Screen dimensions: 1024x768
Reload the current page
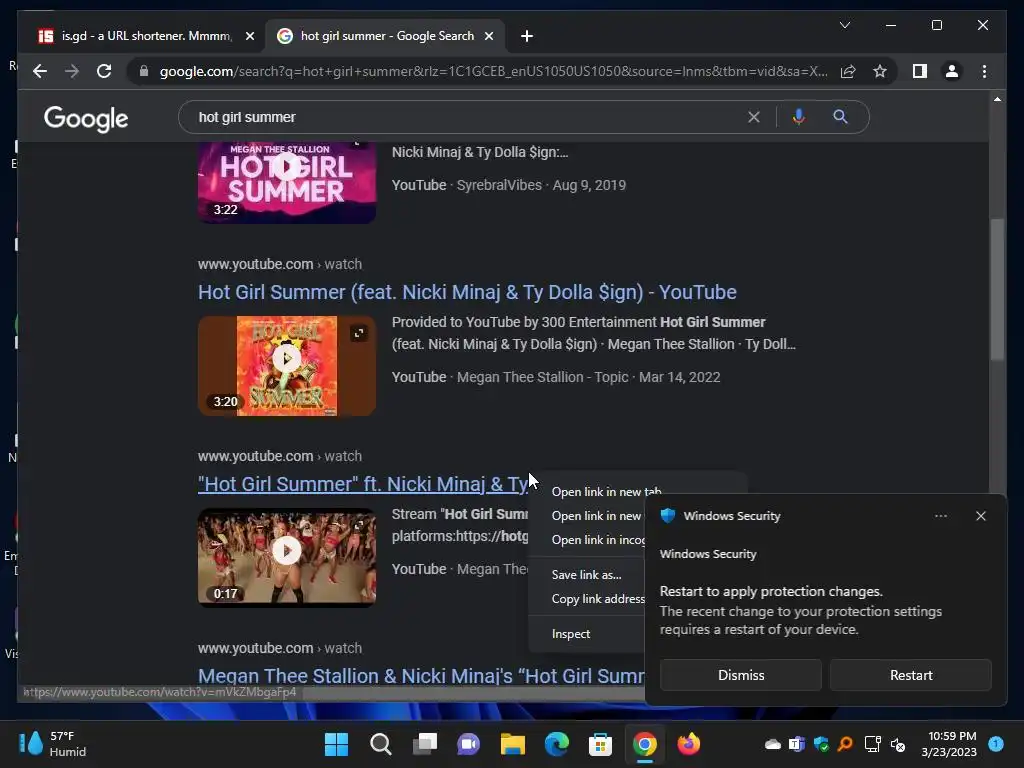(104, 71)
